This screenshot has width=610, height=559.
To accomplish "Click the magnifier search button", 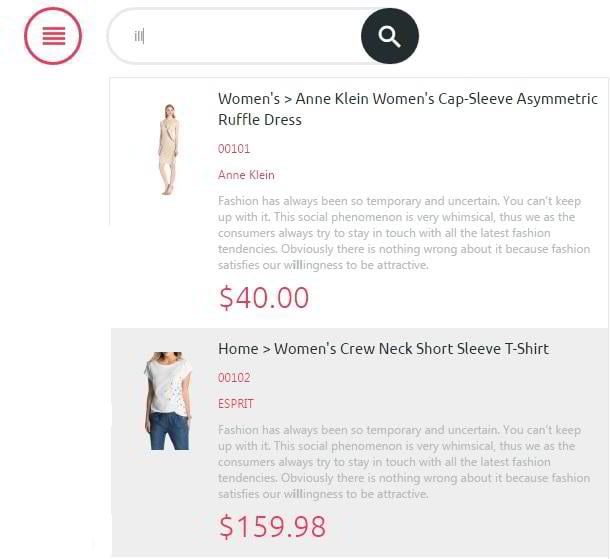I will [x=390, y=36].
